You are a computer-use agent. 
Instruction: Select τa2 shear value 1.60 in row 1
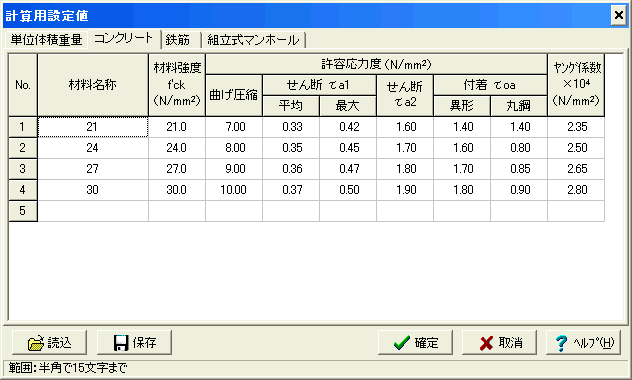[x=405, y=127]
